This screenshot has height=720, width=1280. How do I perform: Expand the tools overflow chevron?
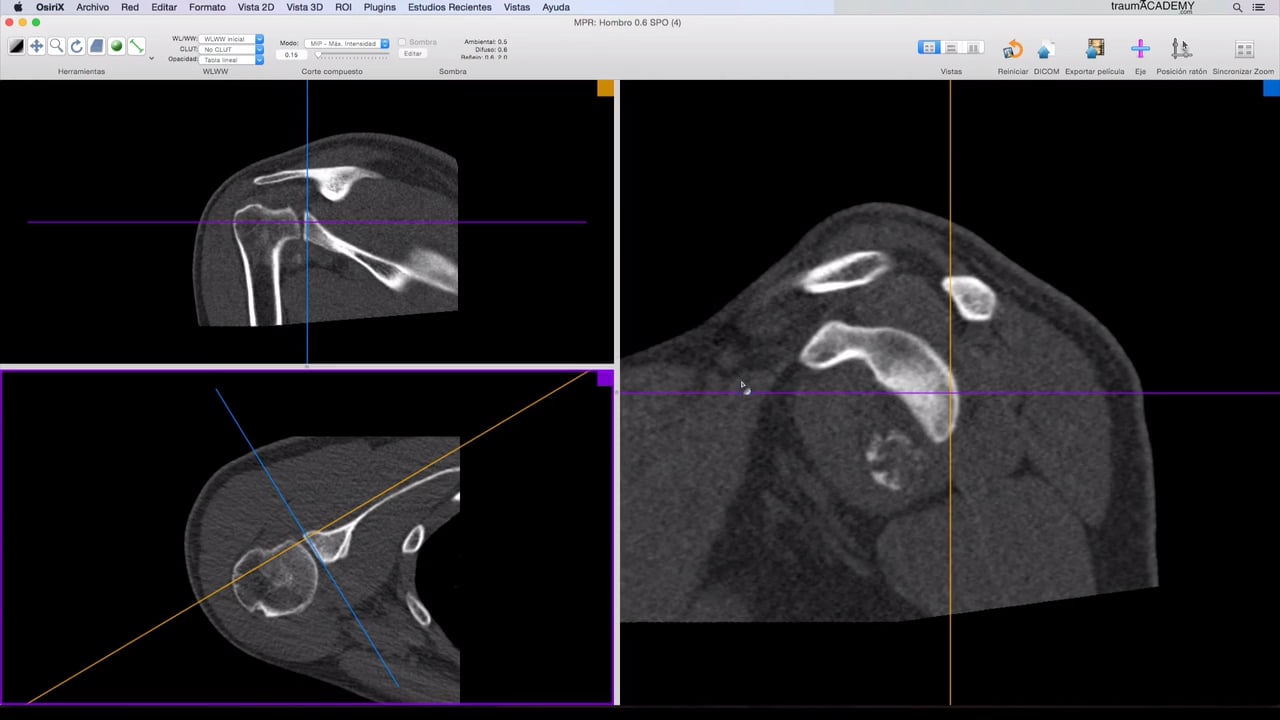tap(151, 59)
